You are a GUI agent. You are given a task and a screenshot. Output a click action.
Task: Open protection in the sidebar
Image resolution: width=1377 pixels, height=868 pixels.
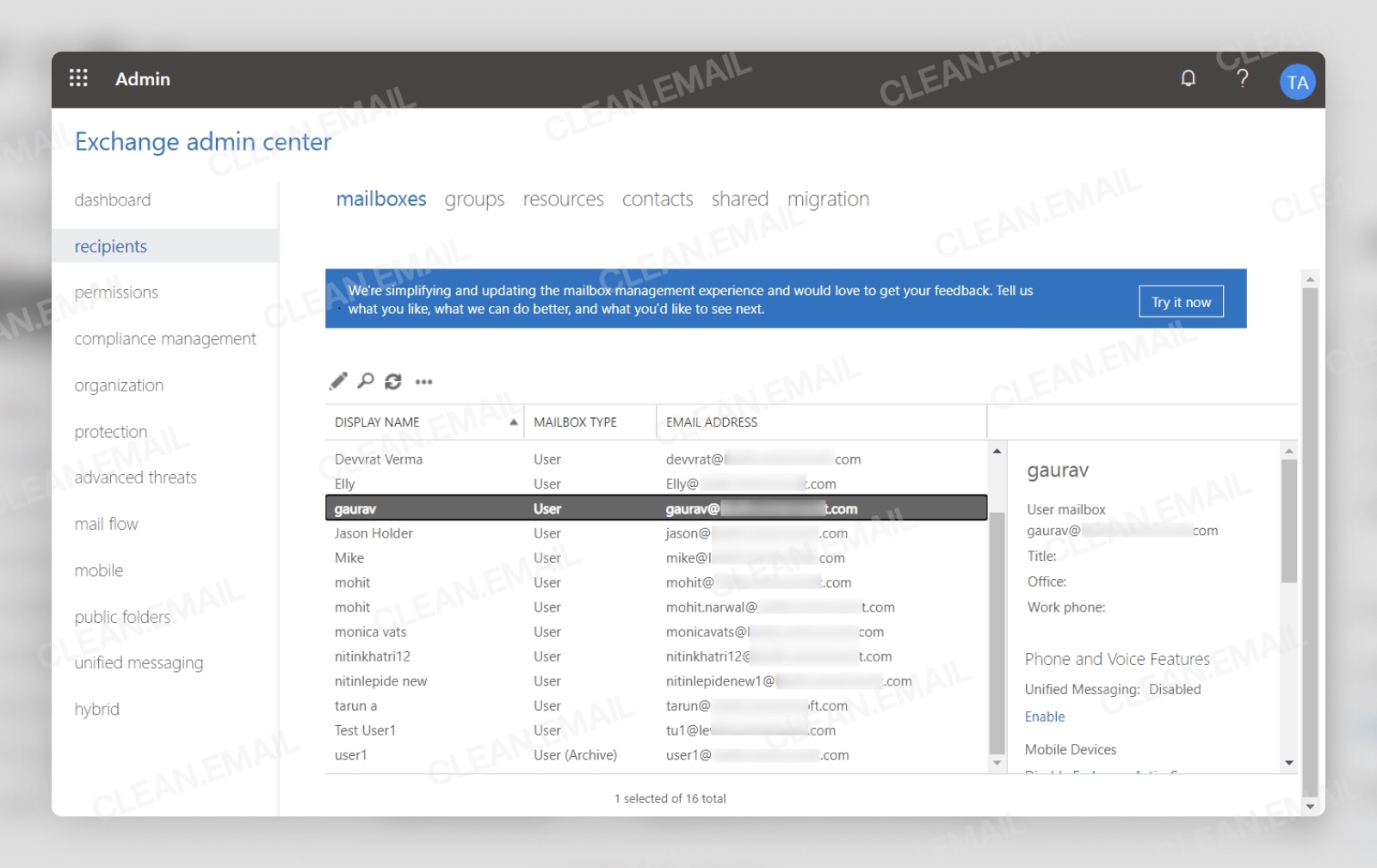coord(111,432)
